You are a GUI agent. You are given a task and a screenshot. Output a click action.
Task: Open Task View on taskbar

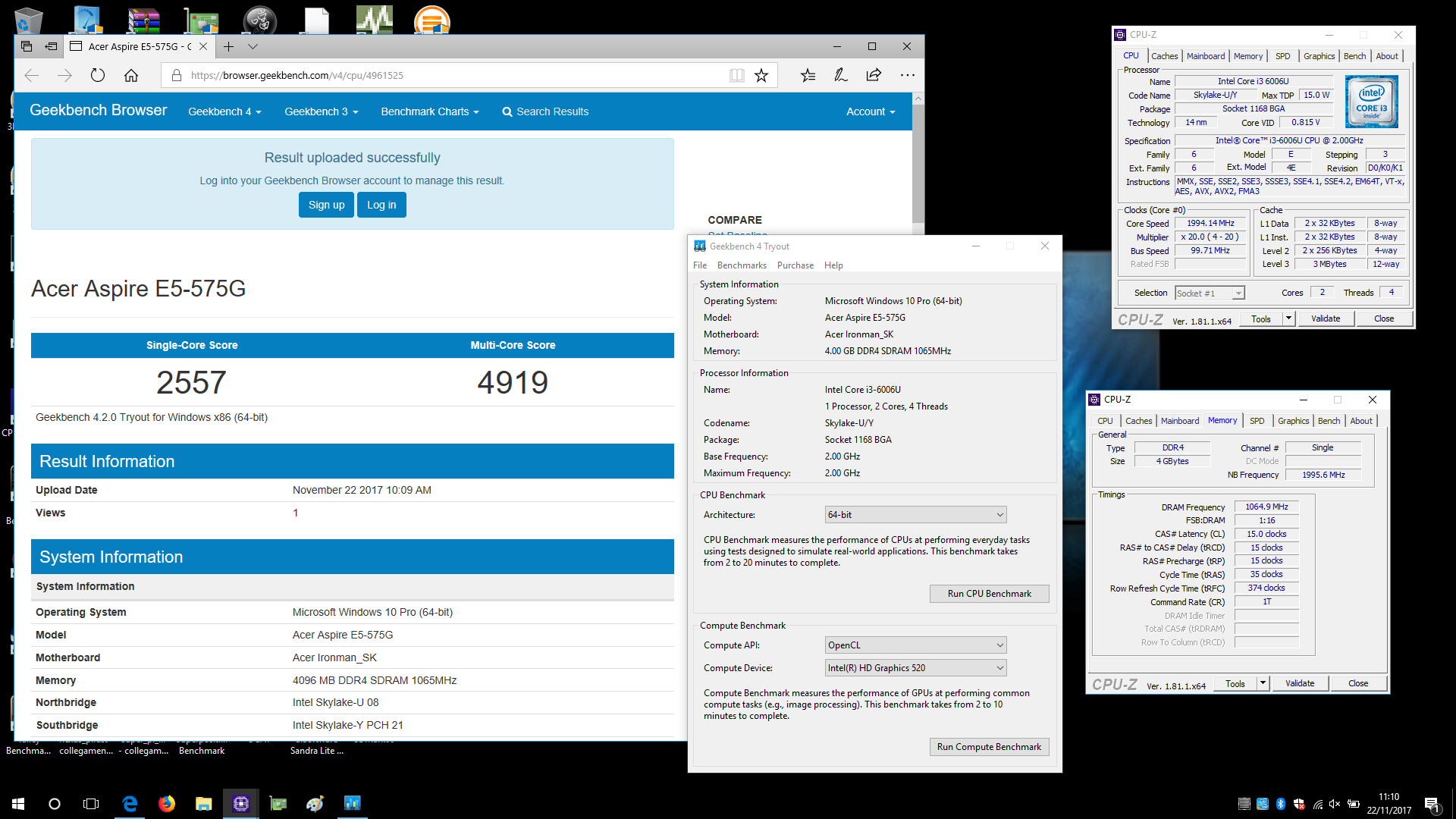91,804
